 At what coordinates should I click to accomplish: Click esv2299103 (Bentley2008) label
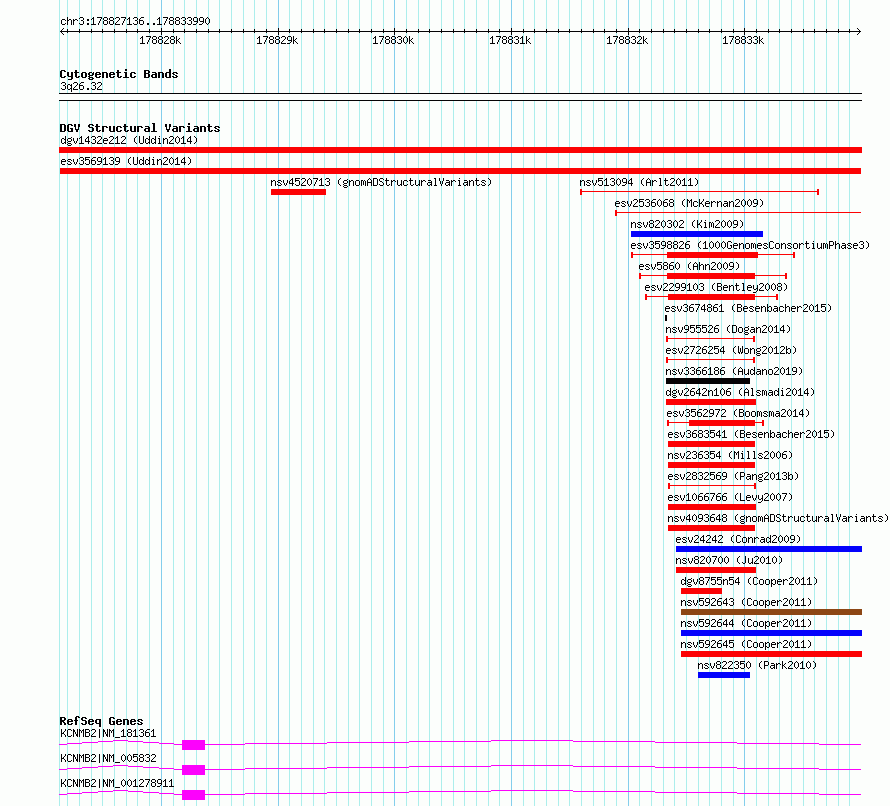[716, 287]
